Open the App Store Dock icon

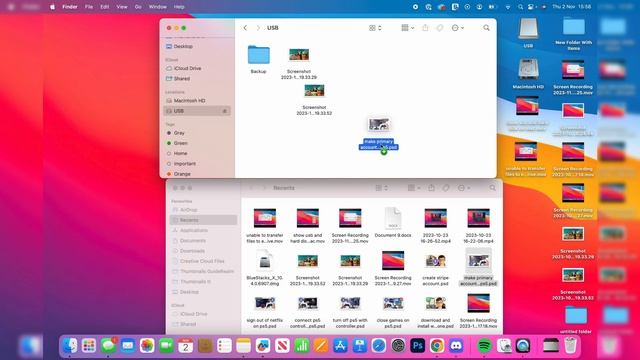340,346
